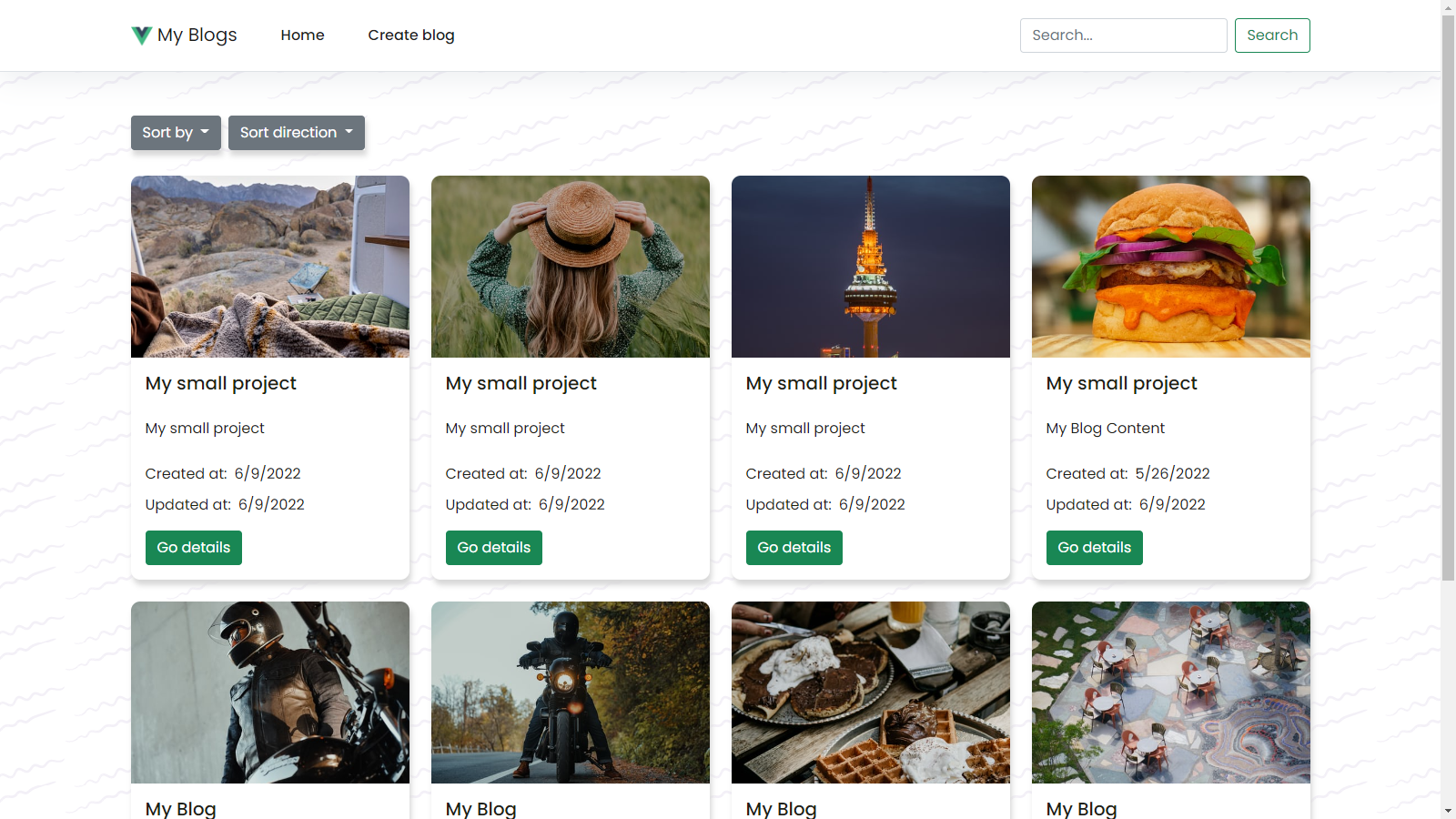Open the burger photo thumbnail
The width and height of the screenshot is (1456, 819).
[1171, 267]
